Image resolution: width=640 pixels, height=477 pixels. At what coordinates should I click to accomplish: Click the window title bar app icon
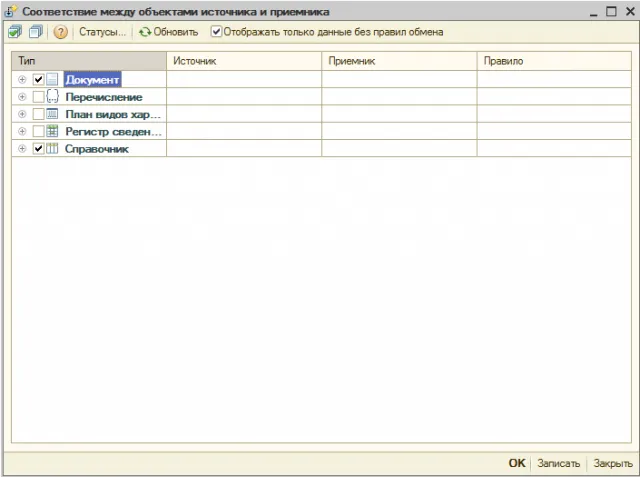pyautogui.click(x=11, y=11)
